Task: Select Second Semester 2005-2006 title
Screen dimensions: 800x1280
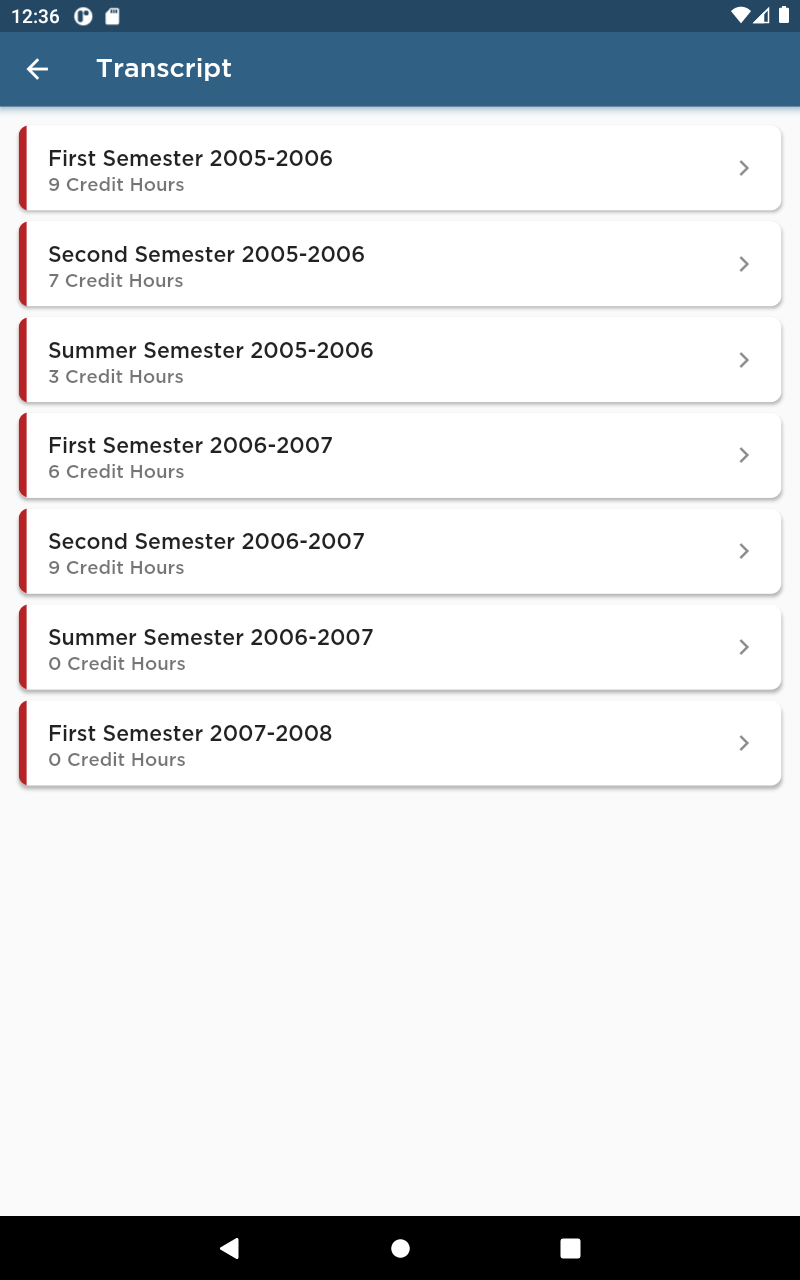Action: (206, 254)
